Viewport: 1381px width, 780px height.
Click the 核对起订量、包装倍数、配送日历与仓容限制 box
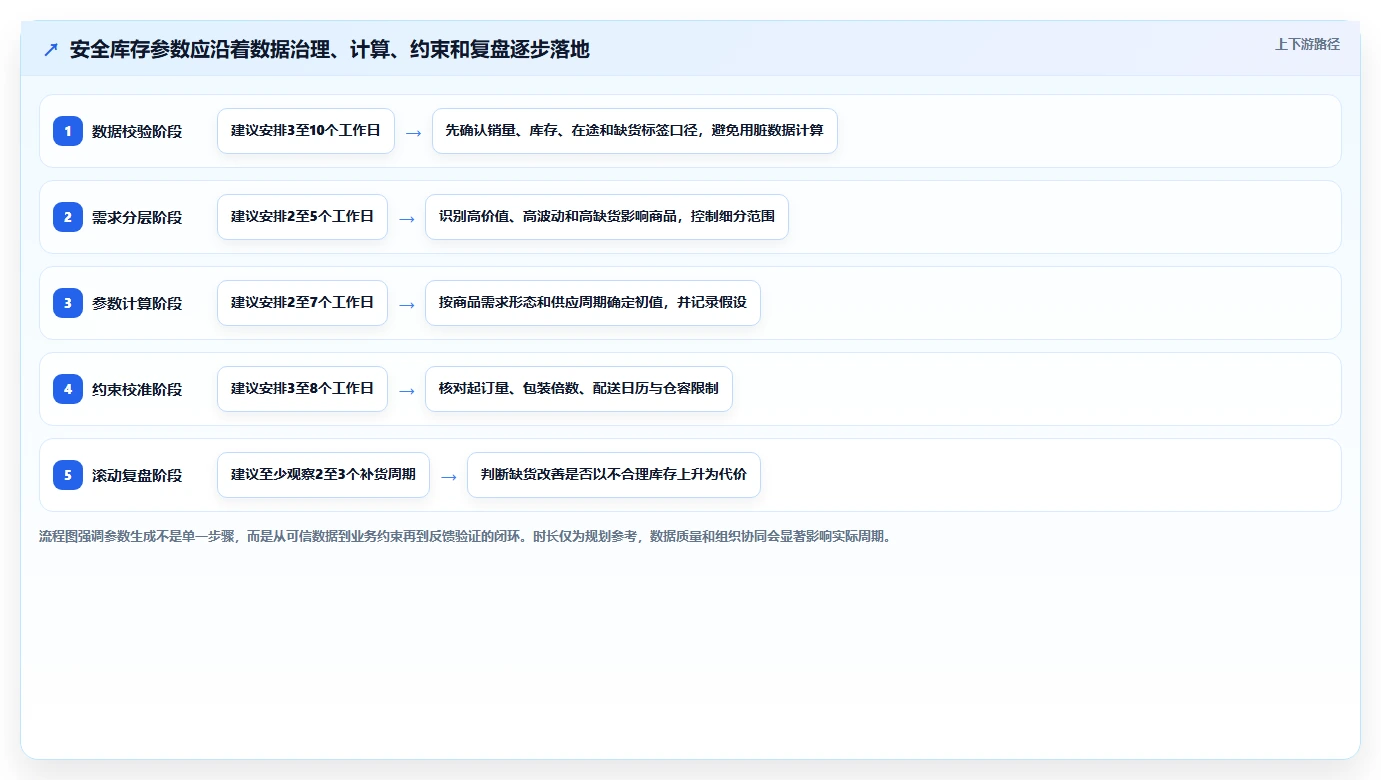point(579,389)
